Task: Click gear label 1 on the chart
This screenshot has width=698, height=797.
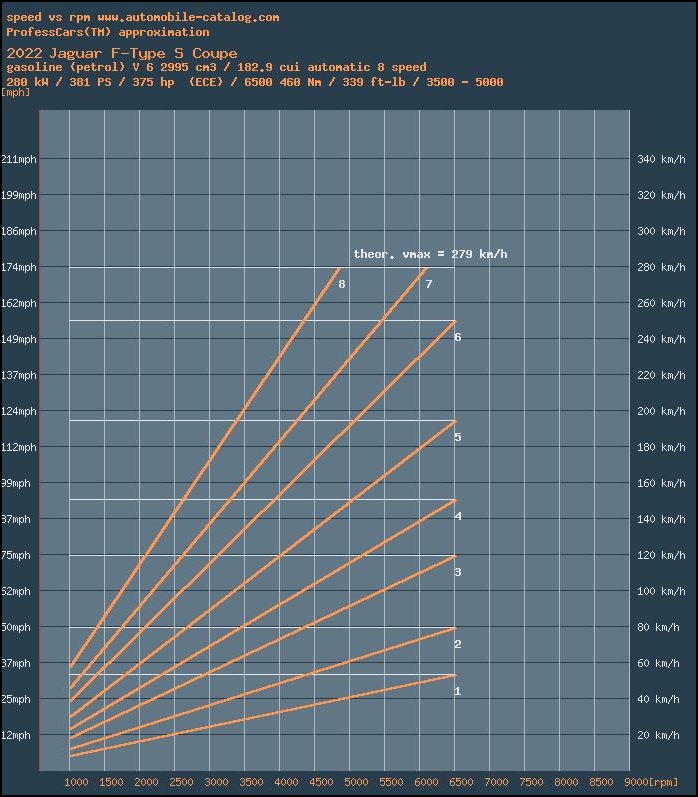Action: click(458, 691)
